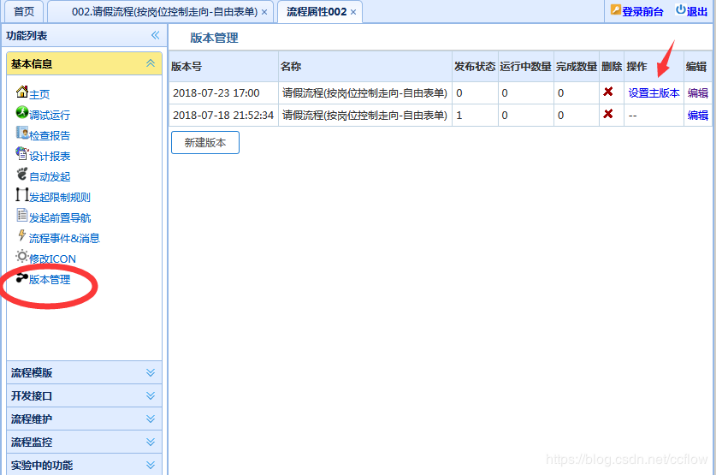The height and width of the screenshot is (475, 717).
Task: Click the 版本号 column header
Action: click(224, 66)
